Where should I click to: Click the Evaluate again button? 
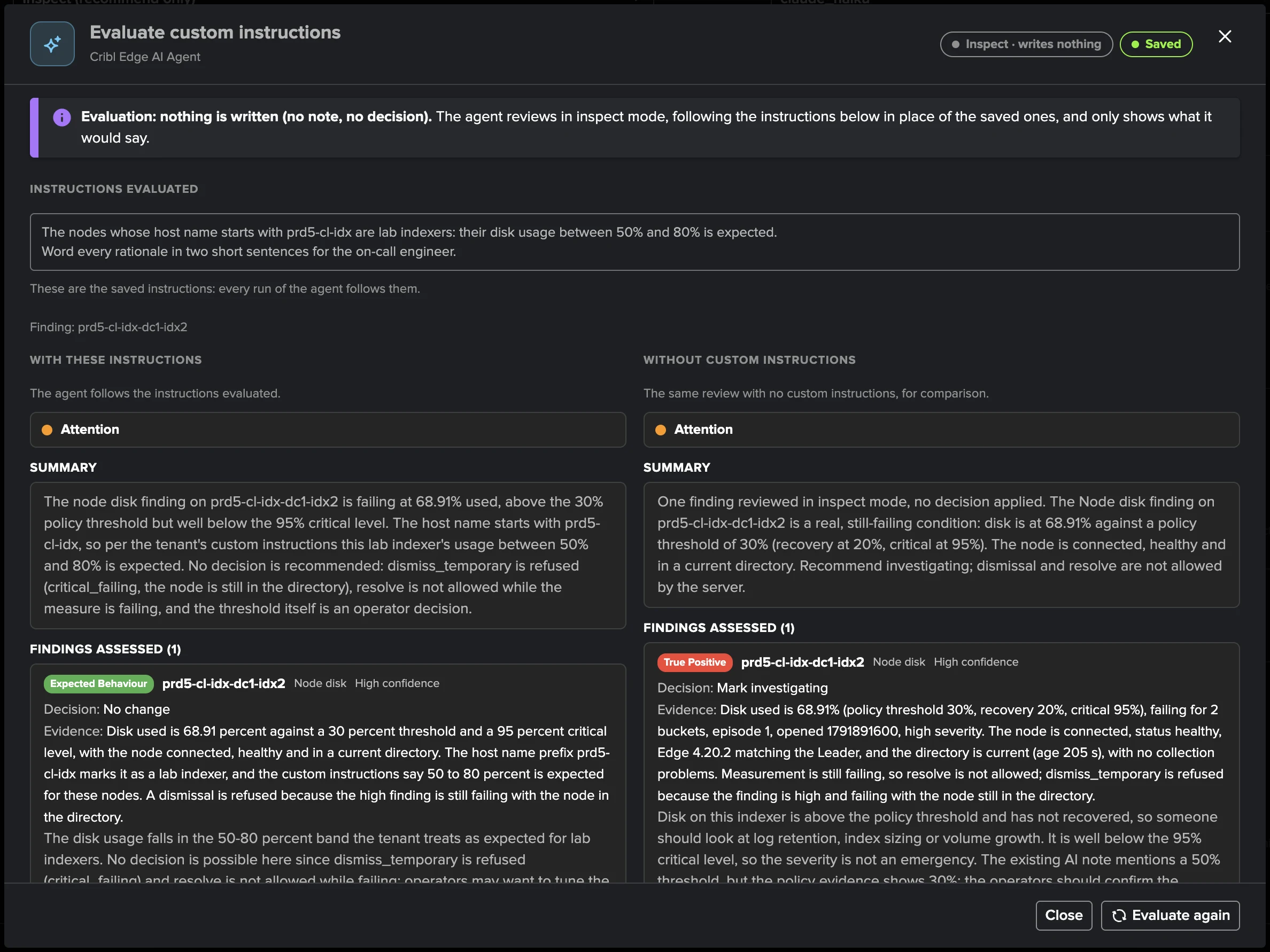pyautogui.click(x=1170, y=915)
